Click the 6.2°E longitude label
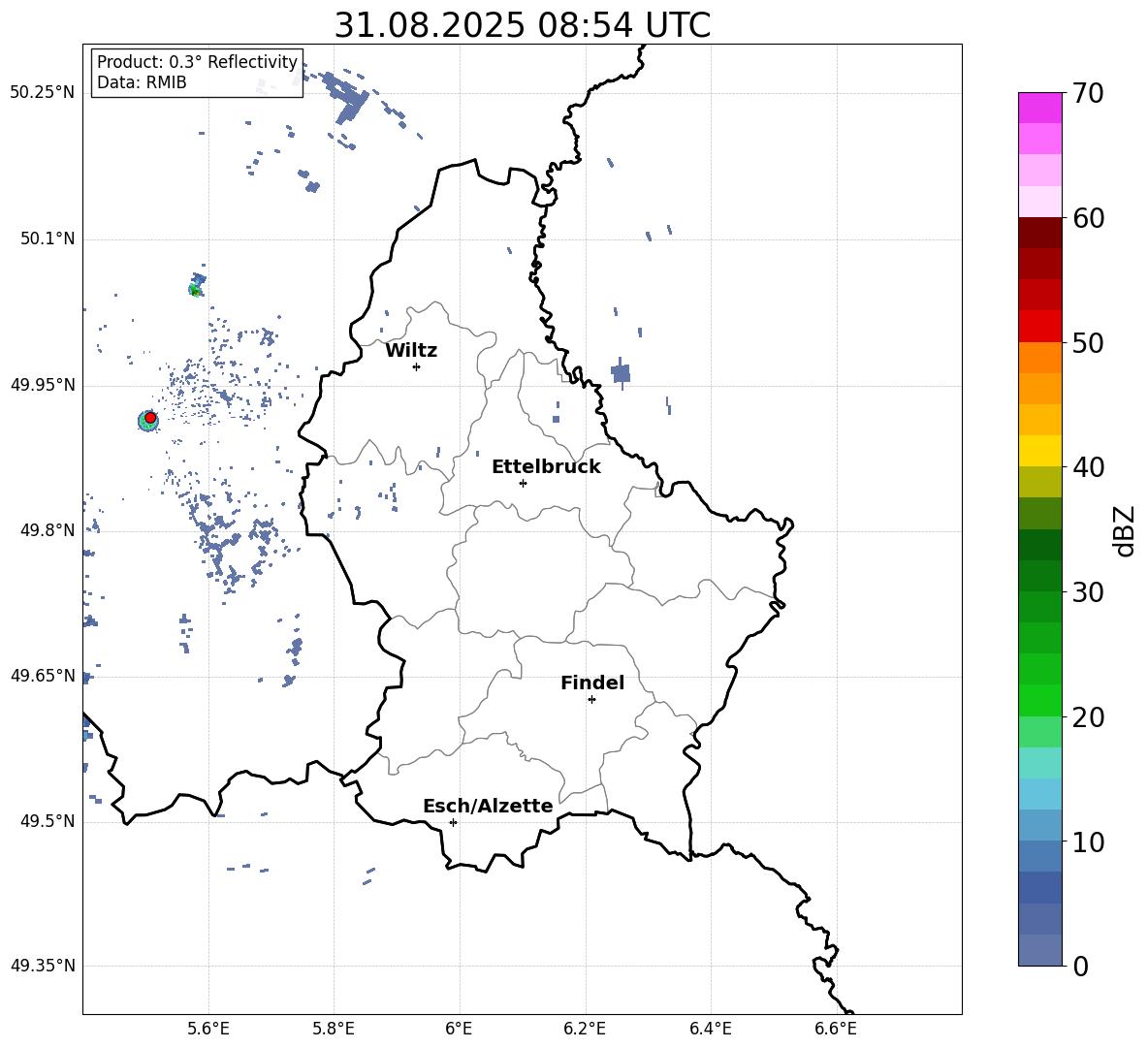The width and height of the screenshot is (1148, 1048). pos(585,1029)
